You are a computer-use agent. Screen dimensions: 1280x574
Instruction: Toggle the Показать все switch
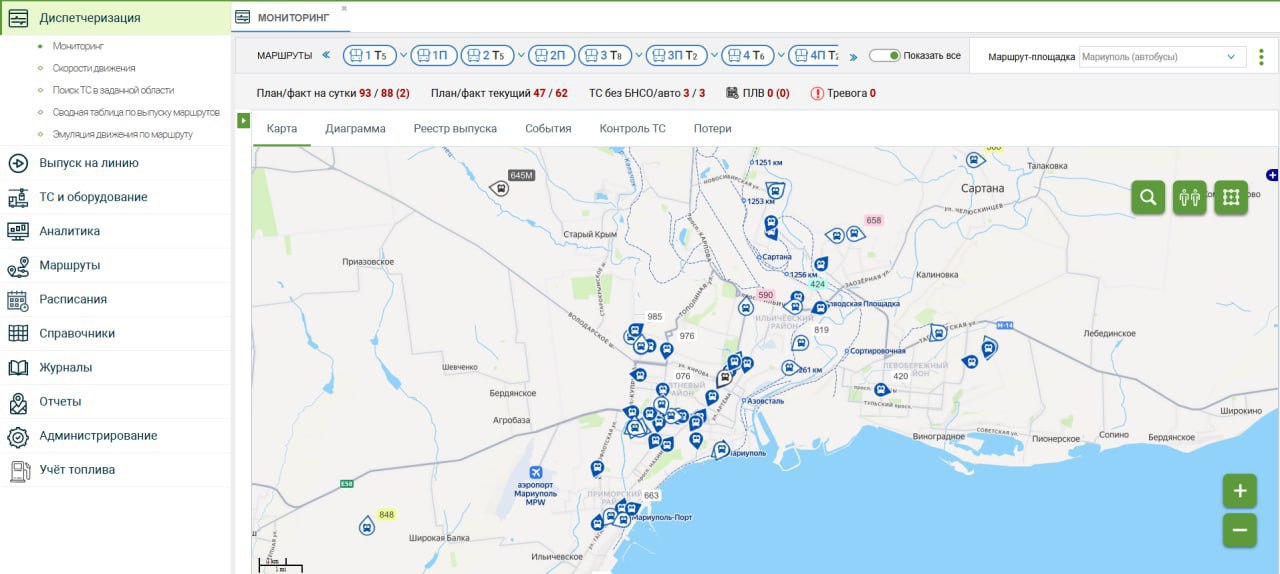coord(884,56)
